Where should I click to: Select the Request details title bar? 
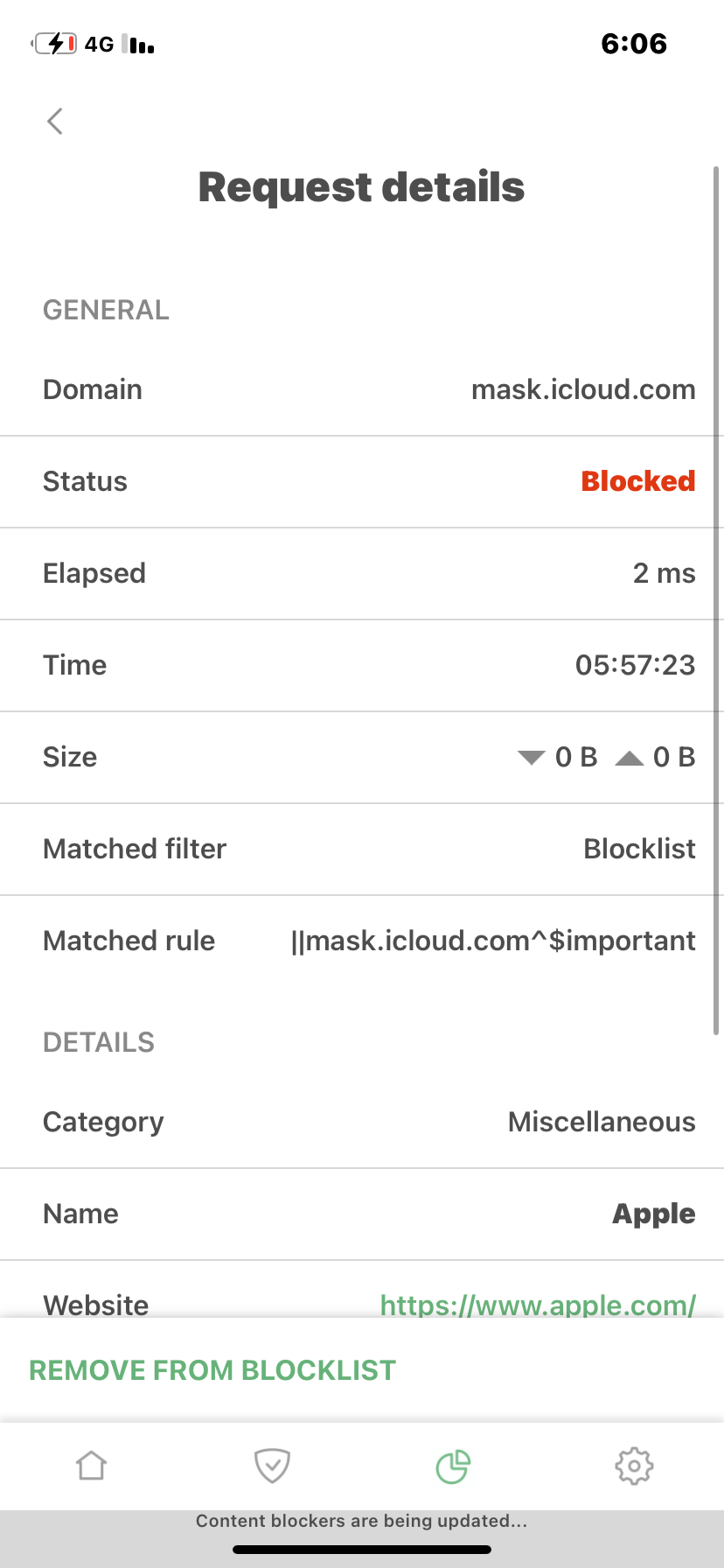(362, 186)
